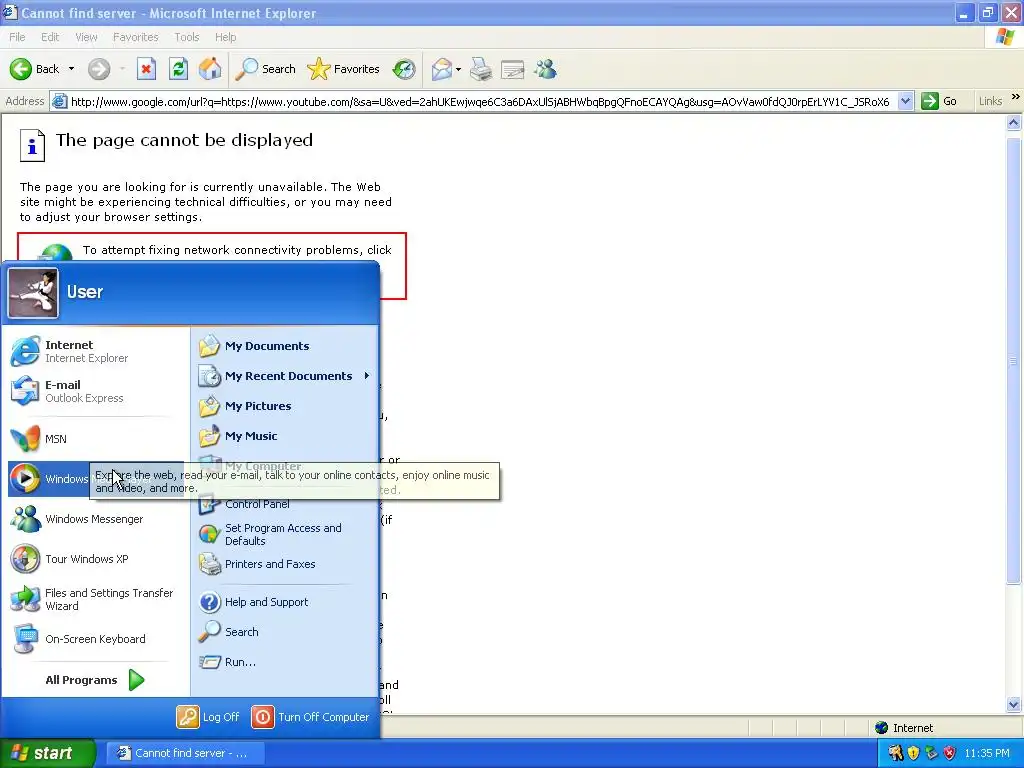Image resolution: width=1024 pixels, height=768 pixels.
Task: Open the Messenger toolbar icon
Action: coord(545,69)
